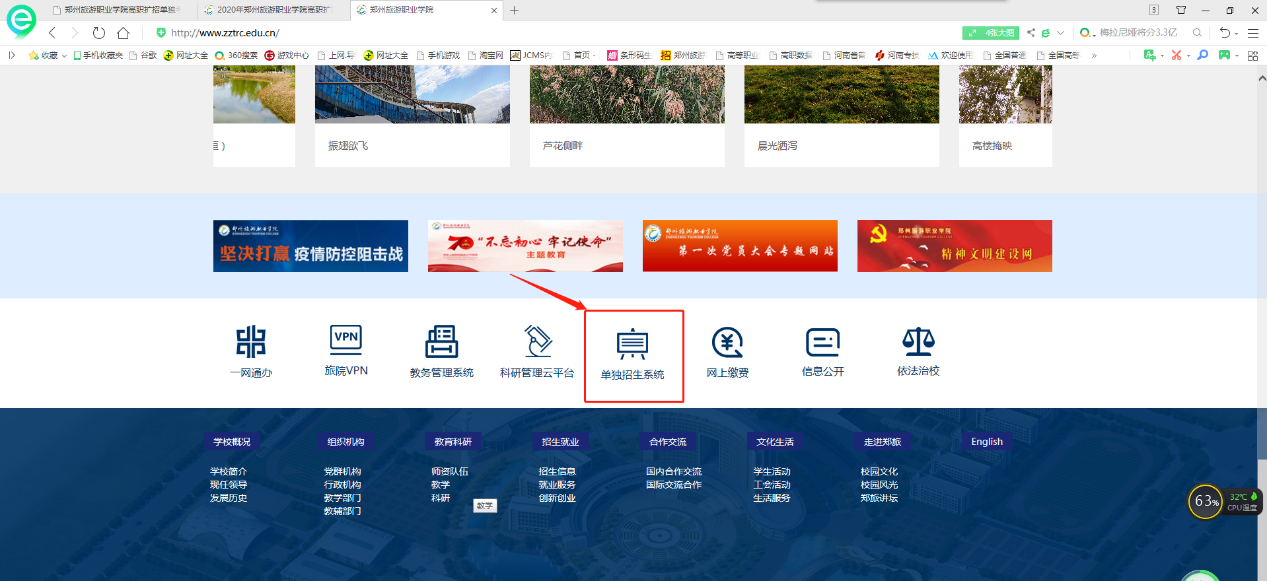This screenshot has width=1267, height=581.
Task: Open 教务管理系统 printer icon
Action: coord(441,342)
